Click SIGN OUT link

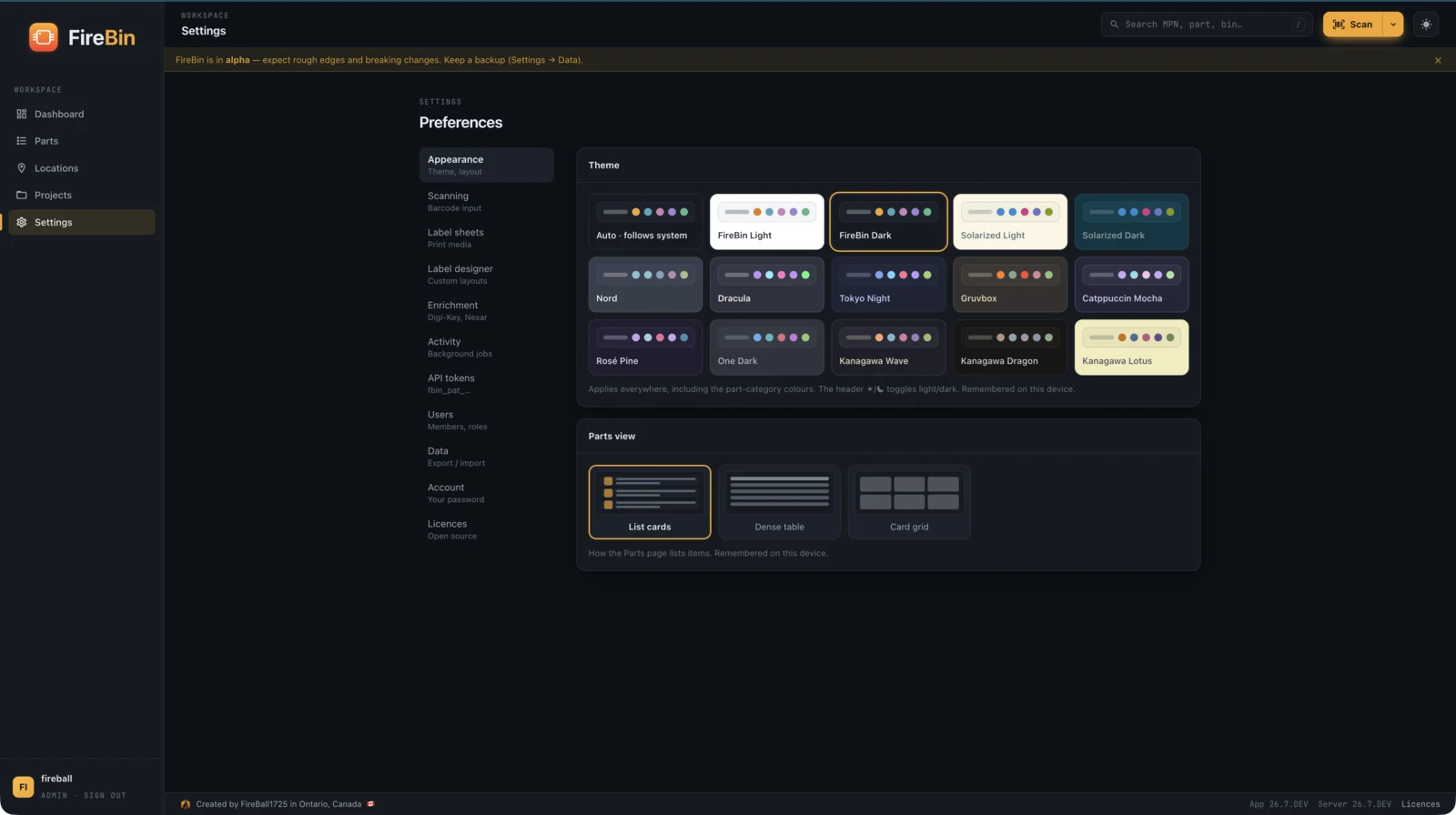(105, 796)
